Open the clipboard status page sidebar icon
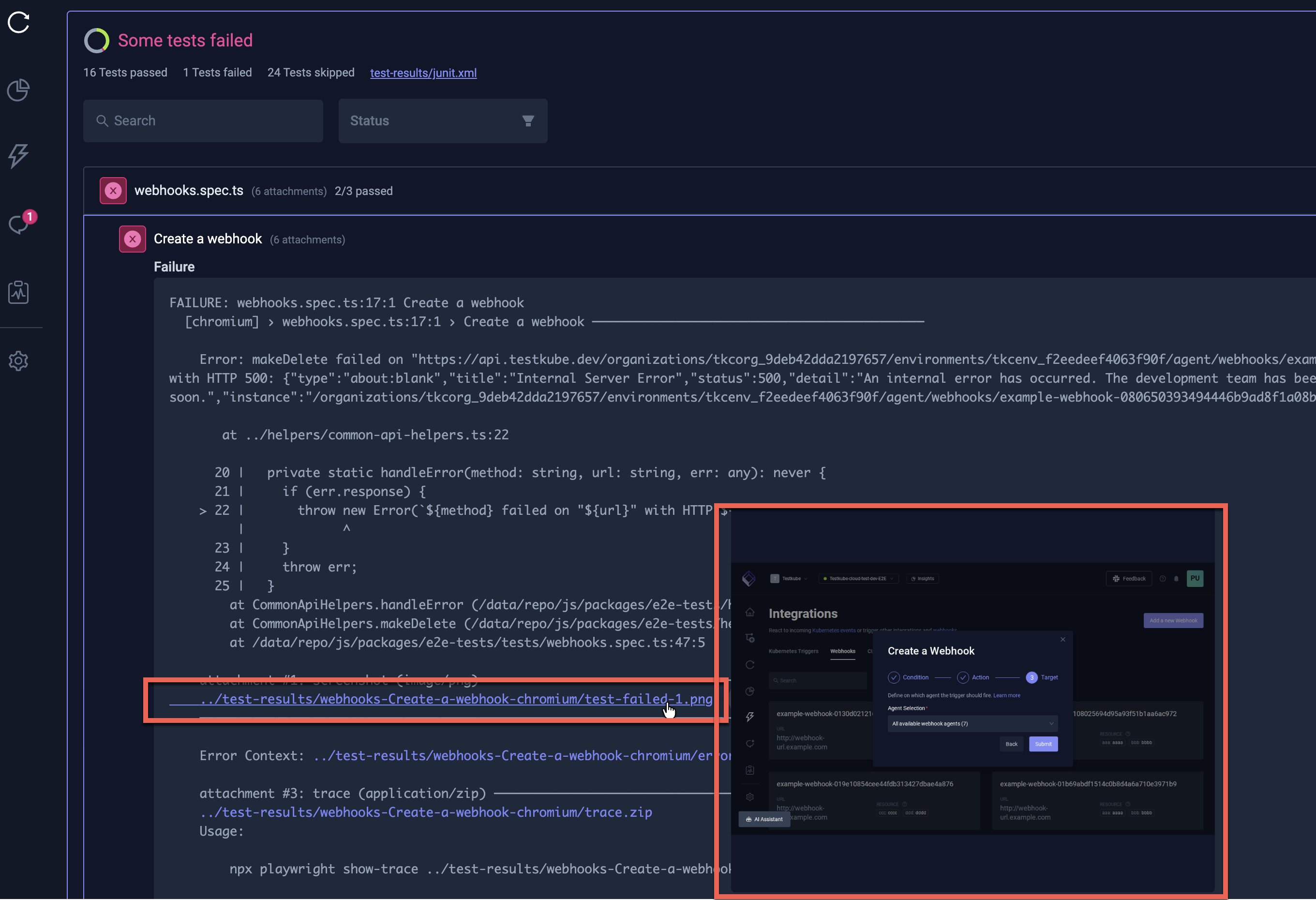 [19, 292]
